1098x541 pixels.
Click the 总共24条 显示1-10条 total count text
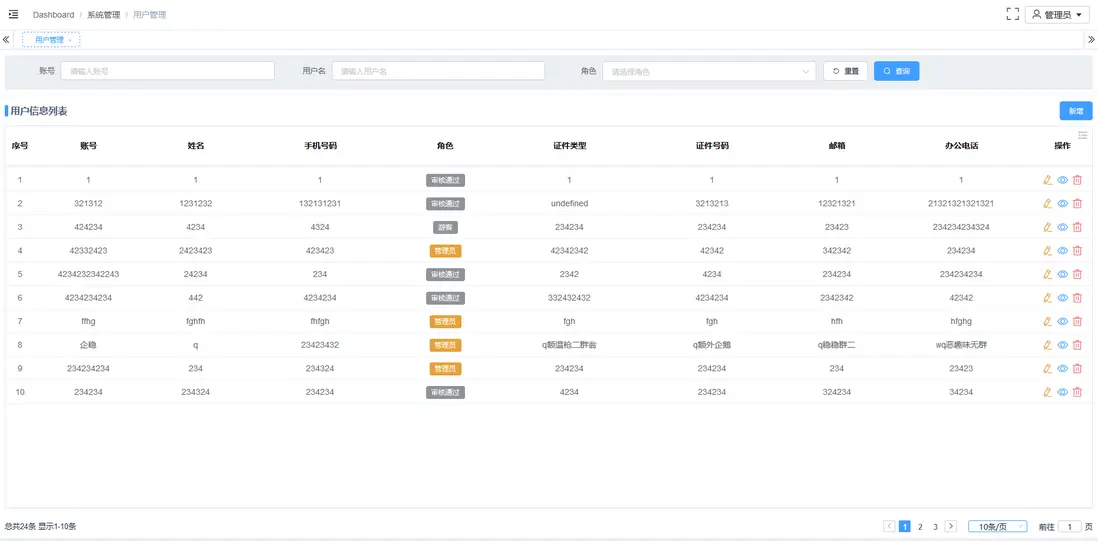point(41,526)
